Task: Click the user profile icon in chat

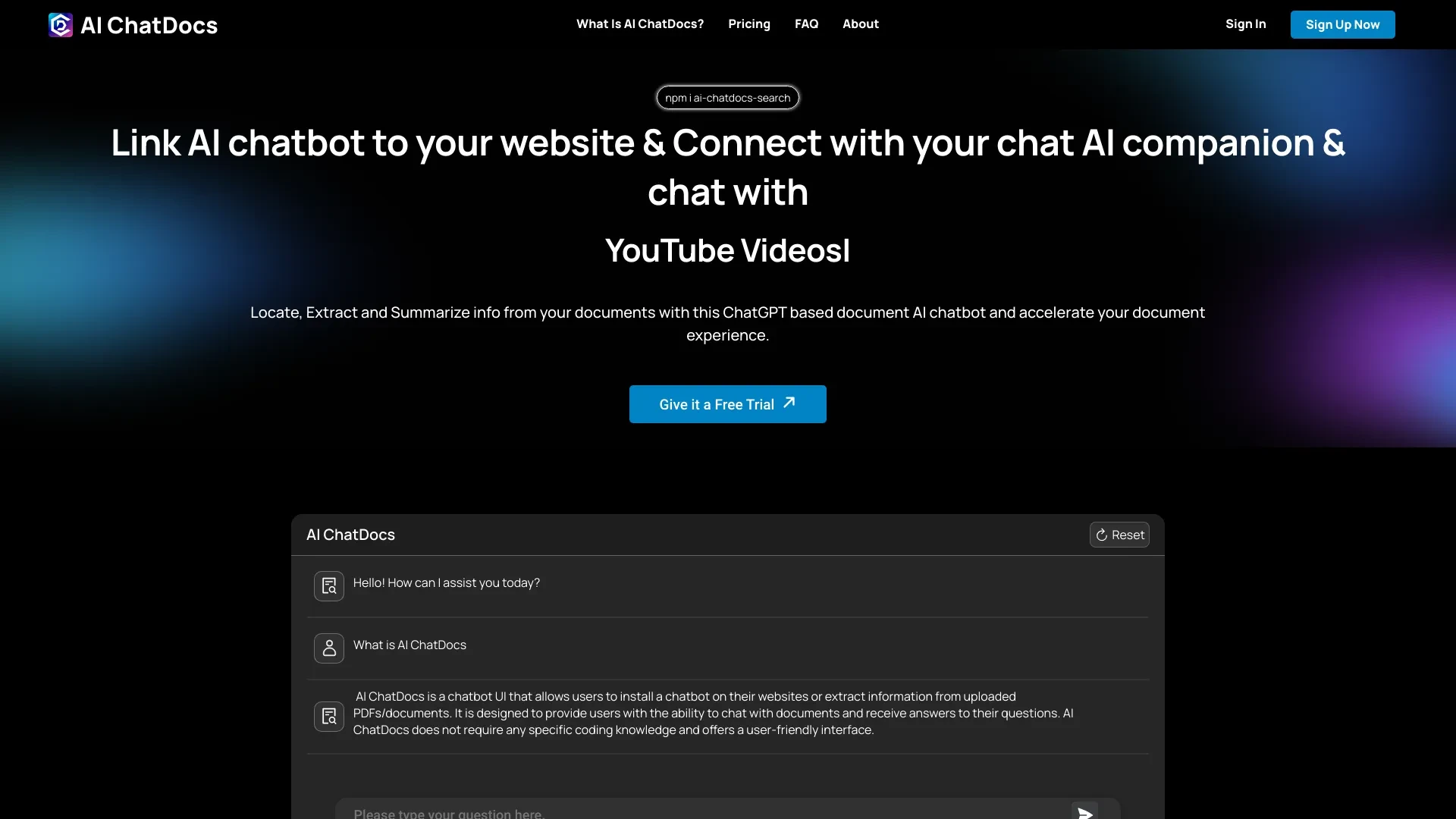Action: click(328, 648)
